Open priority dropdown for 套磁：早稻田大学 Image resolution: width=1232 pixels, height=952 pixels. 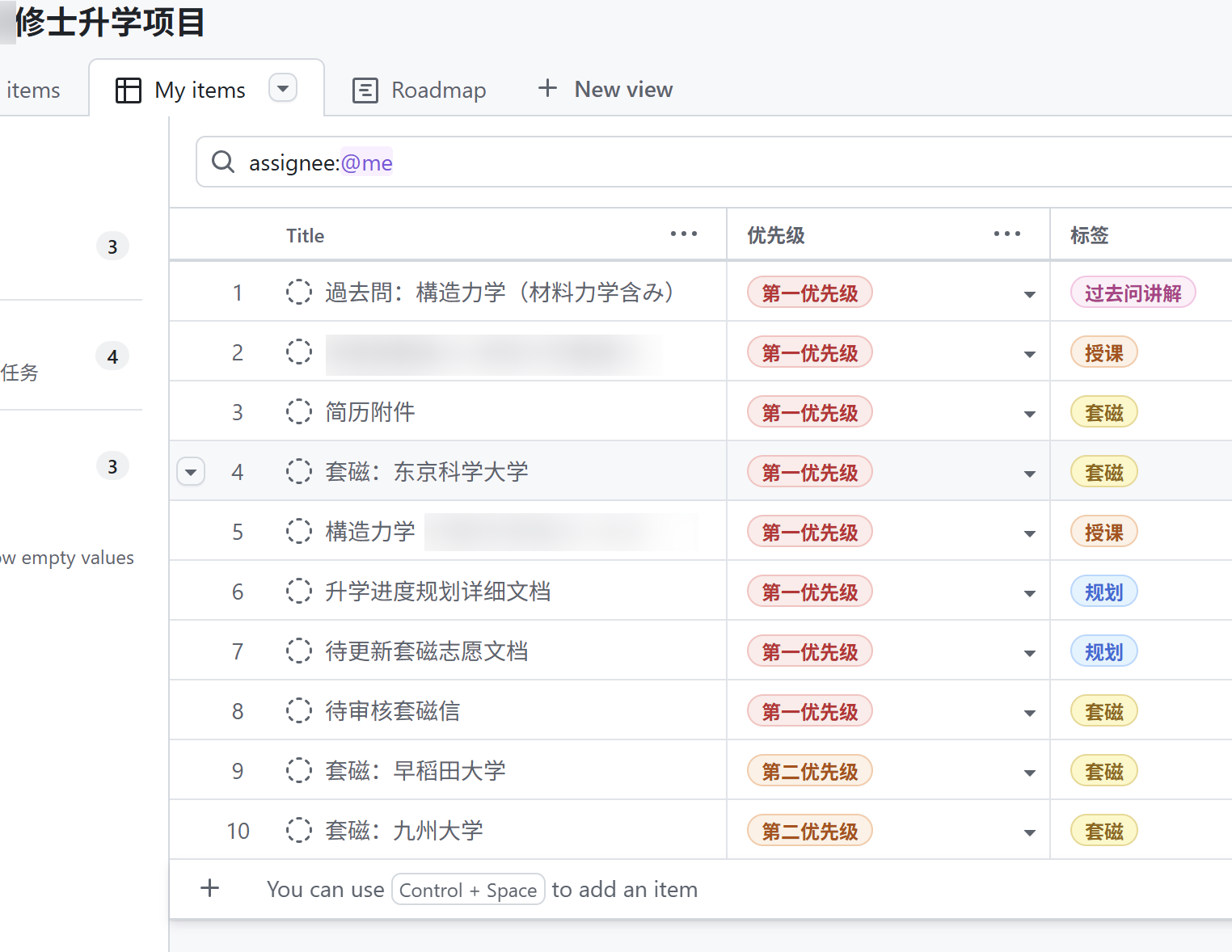pyautogui.click(x=1029, y=773)
